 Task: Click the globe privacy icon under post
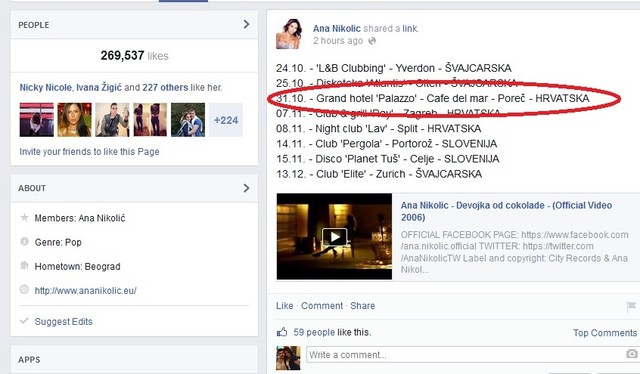coord(372,41)
